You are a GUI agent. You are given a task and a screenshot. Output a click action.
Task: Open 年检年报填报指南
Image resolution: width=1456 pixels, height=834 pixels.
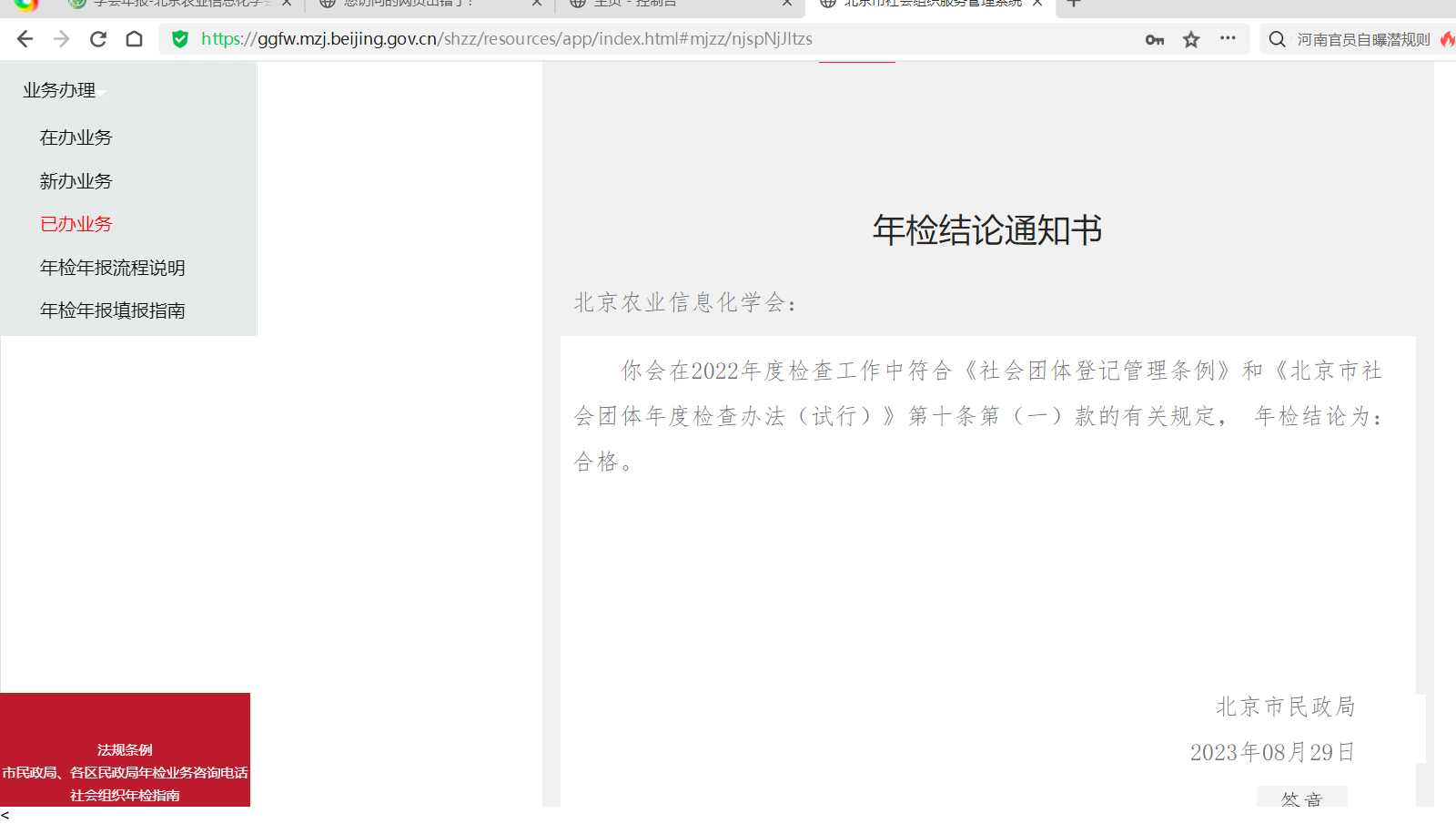[113, 310]
